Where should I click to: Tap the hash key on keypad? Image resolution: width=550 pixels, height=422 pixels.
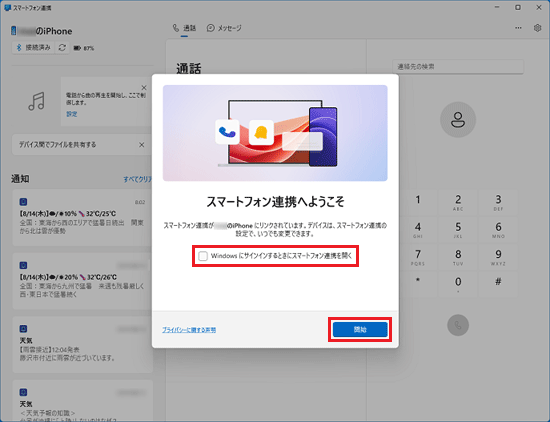tap(498, 284)
